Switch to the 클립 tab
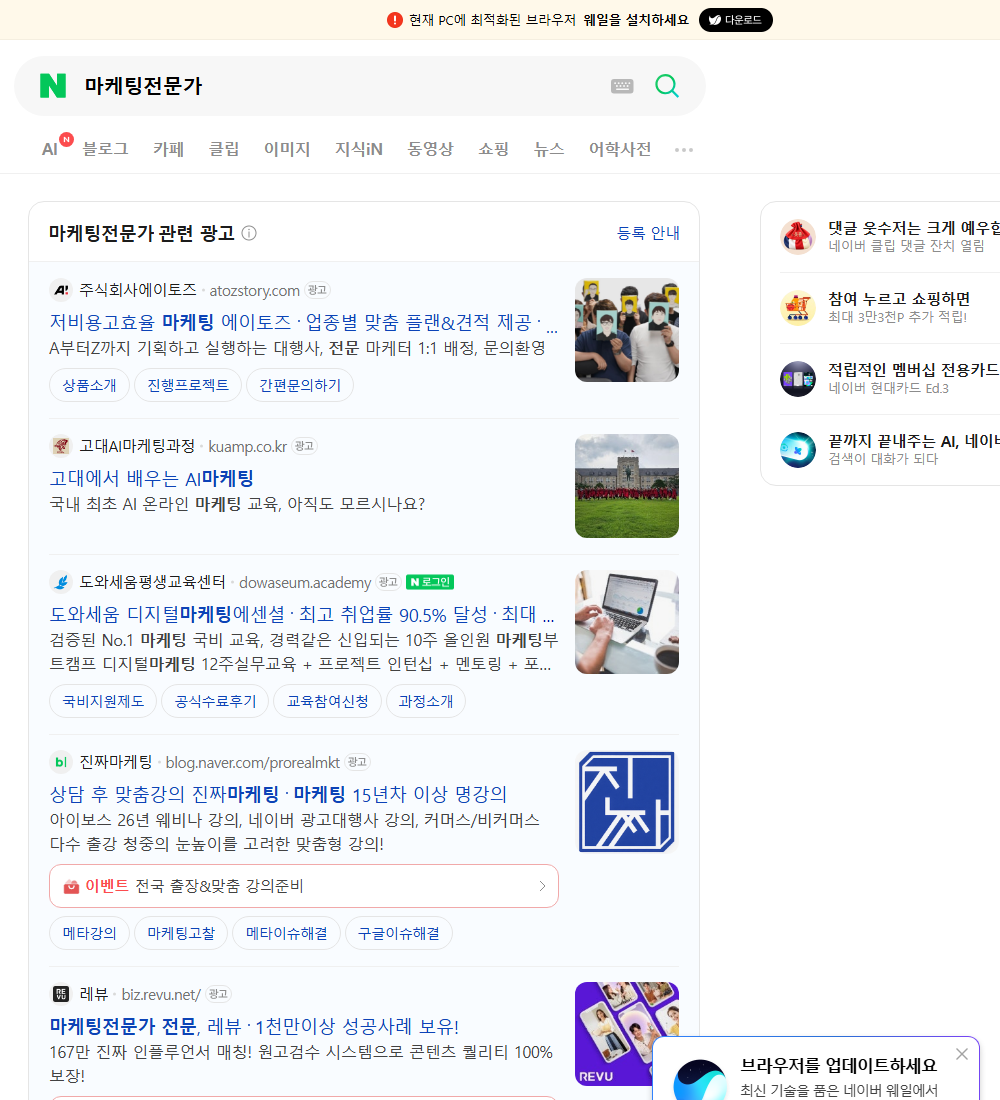 [224, 149]
